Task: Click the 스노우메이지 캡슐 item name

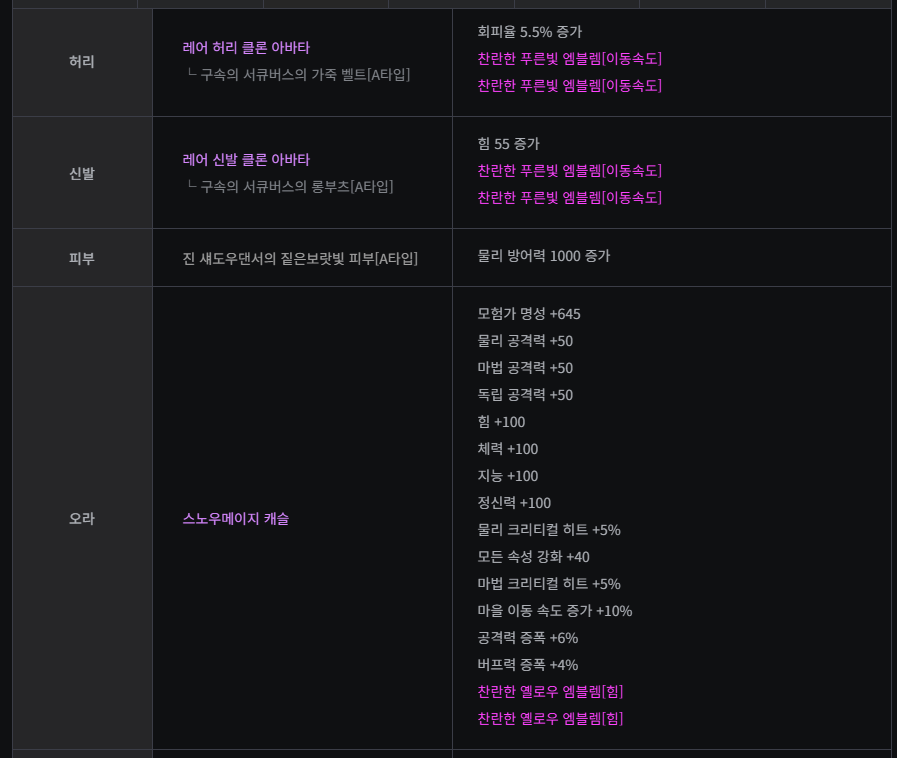Action: (x=236, y=519)
